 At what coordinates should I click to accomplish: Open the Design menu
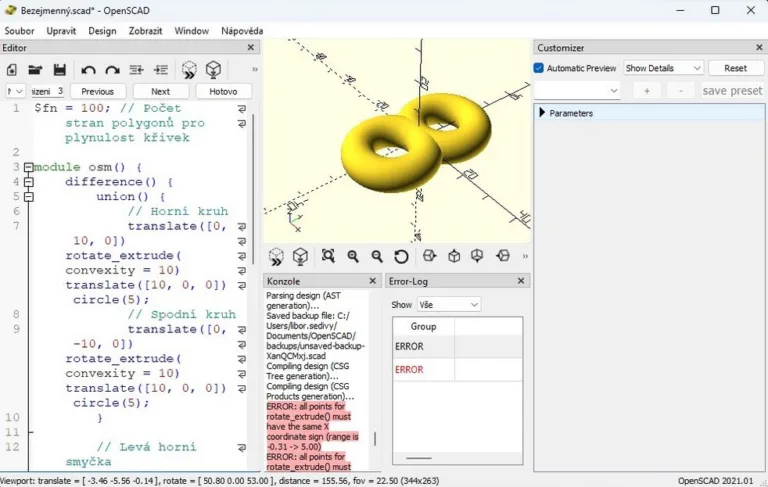point(102,31)
